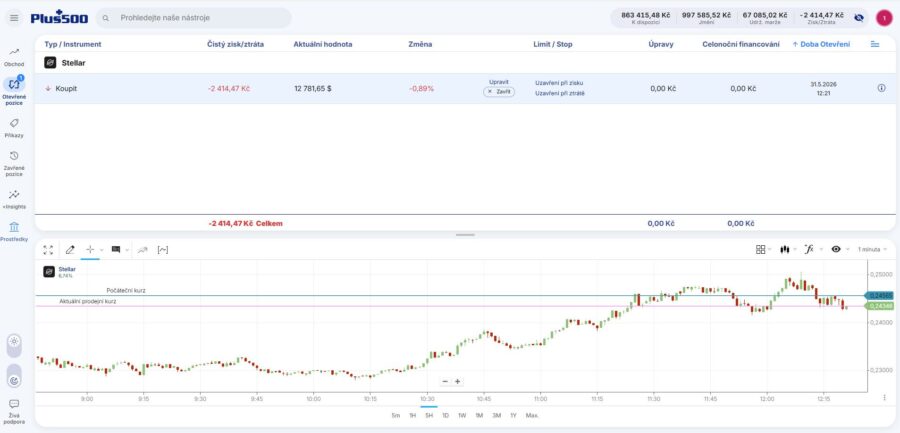Click the K dispozici balance value
Screen dimensions: 900x433
(x=646, y=18)
